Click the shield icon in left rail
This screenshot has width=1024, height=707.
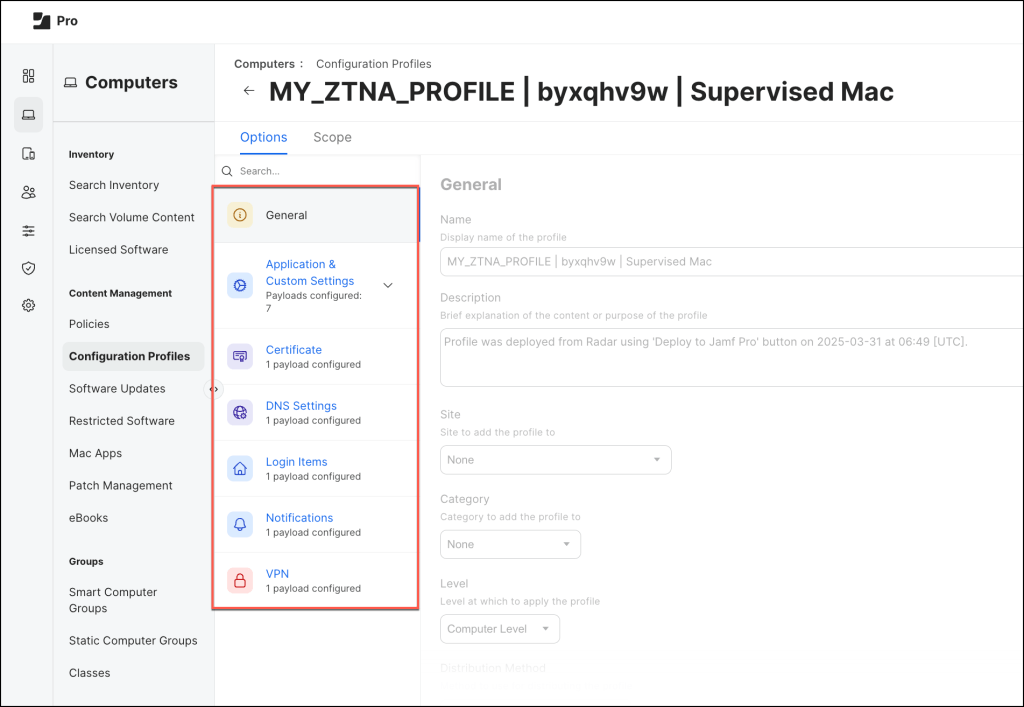(28, 268)
